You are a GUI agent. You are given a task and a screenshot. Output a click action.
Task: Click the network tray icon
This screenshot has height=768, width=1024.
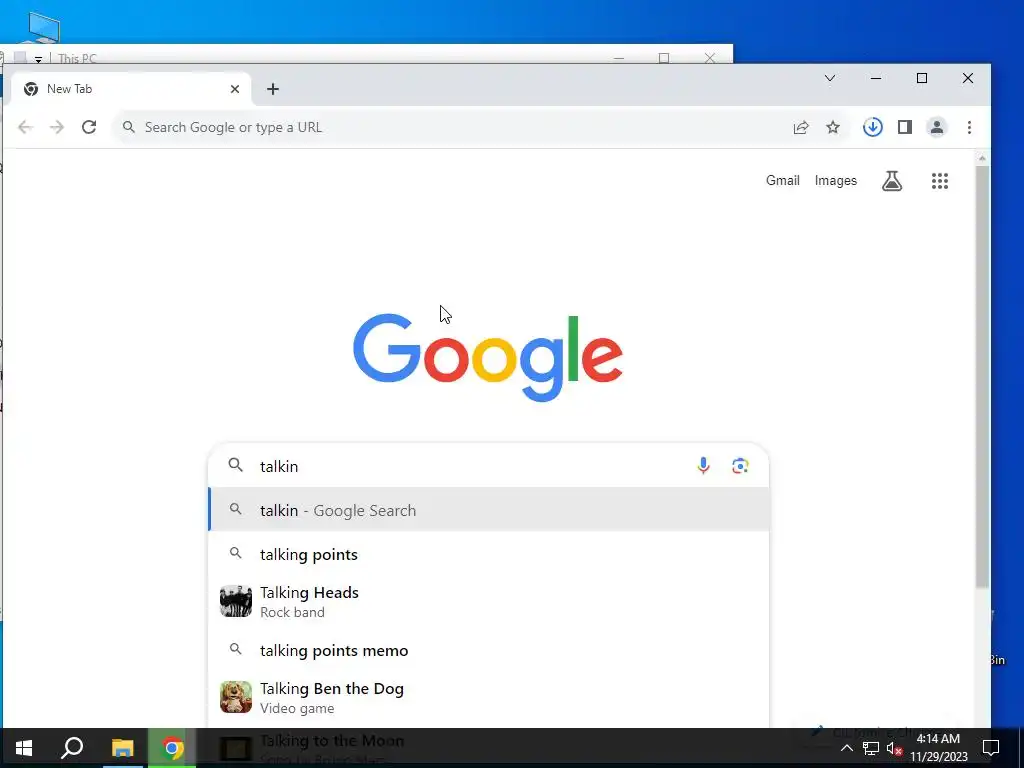[x=871, y=748]
